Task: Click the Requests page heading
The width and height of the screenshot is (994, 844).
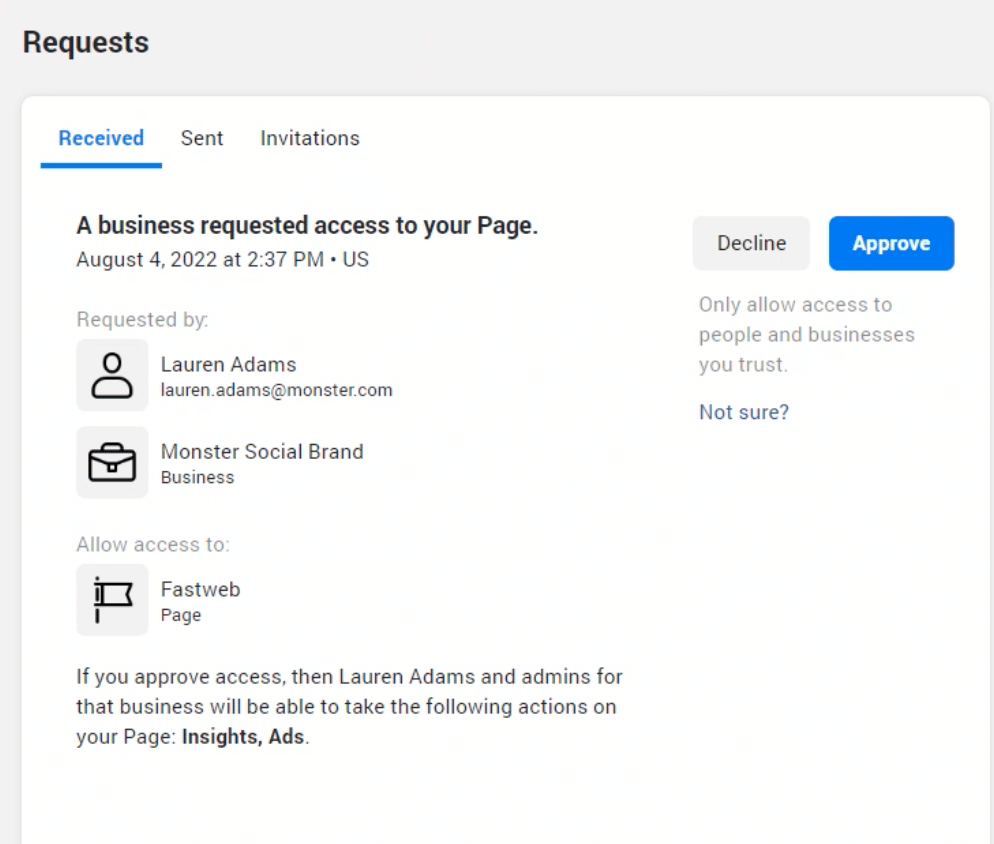Action: point(85,42)
